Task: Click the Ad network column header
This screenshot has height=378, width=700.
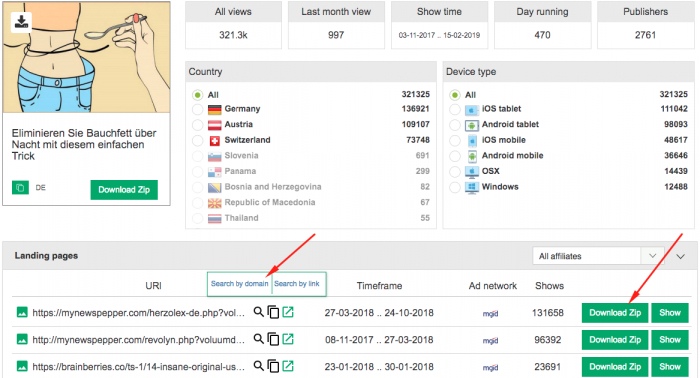Action: [x=493, y=286]
